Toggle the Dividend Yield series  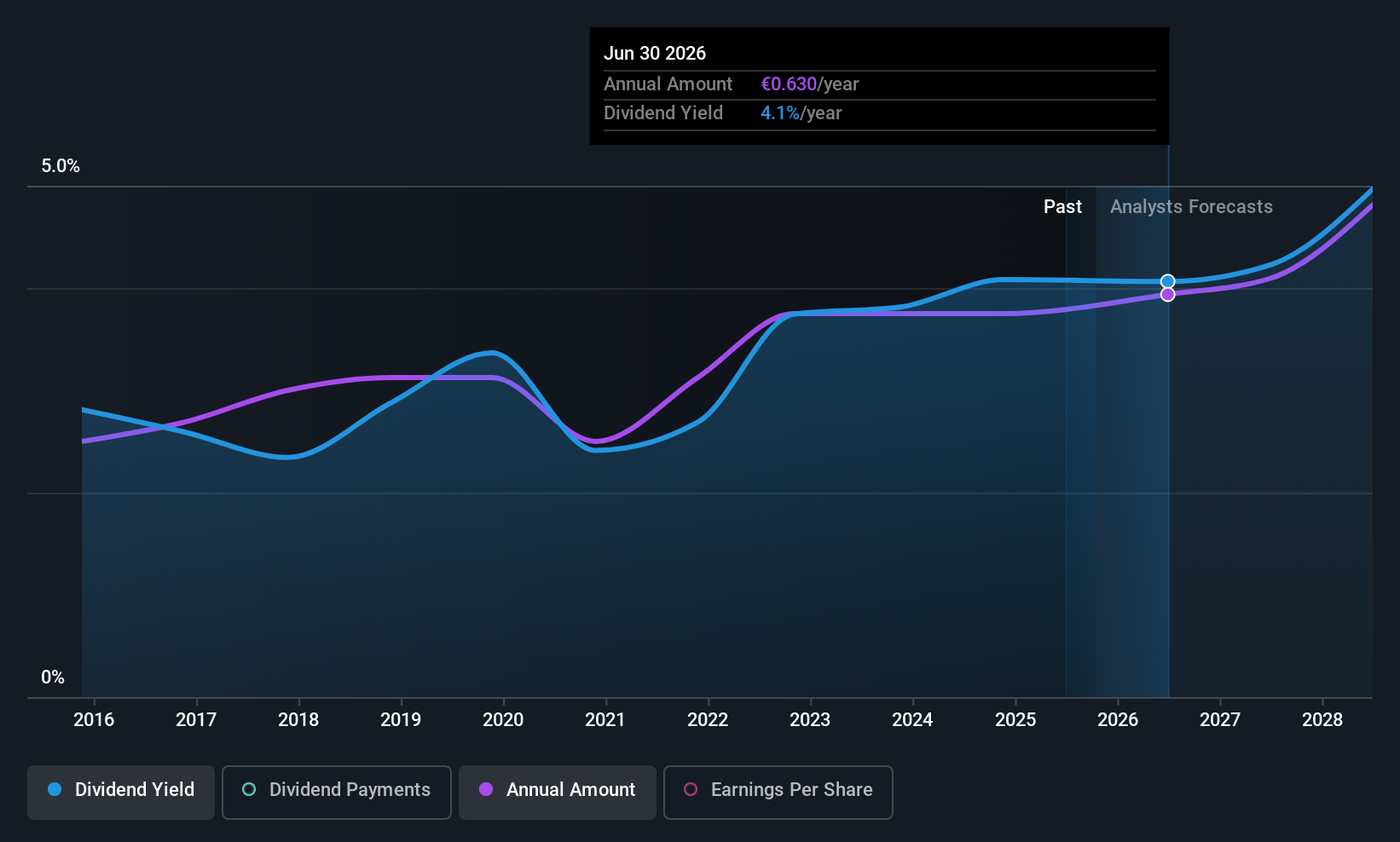point(121,792)
